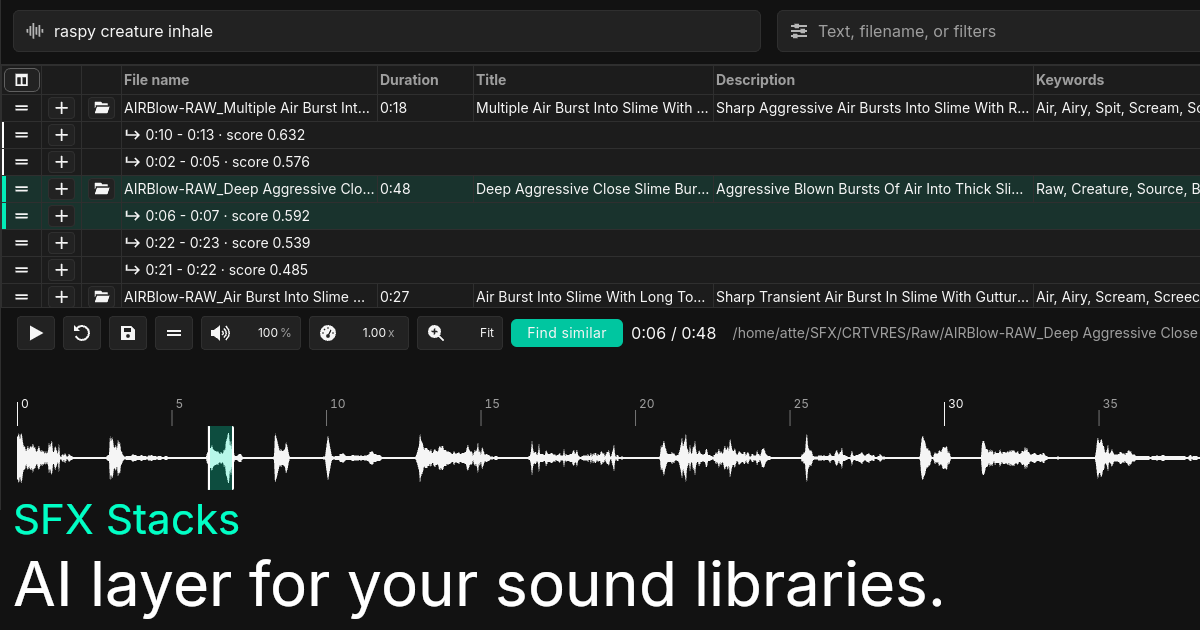The width and height of the screenshot is (1200, 630).
Task: Click the 10 second mark on the waveform ruler
Action: (x=337, y=404)
